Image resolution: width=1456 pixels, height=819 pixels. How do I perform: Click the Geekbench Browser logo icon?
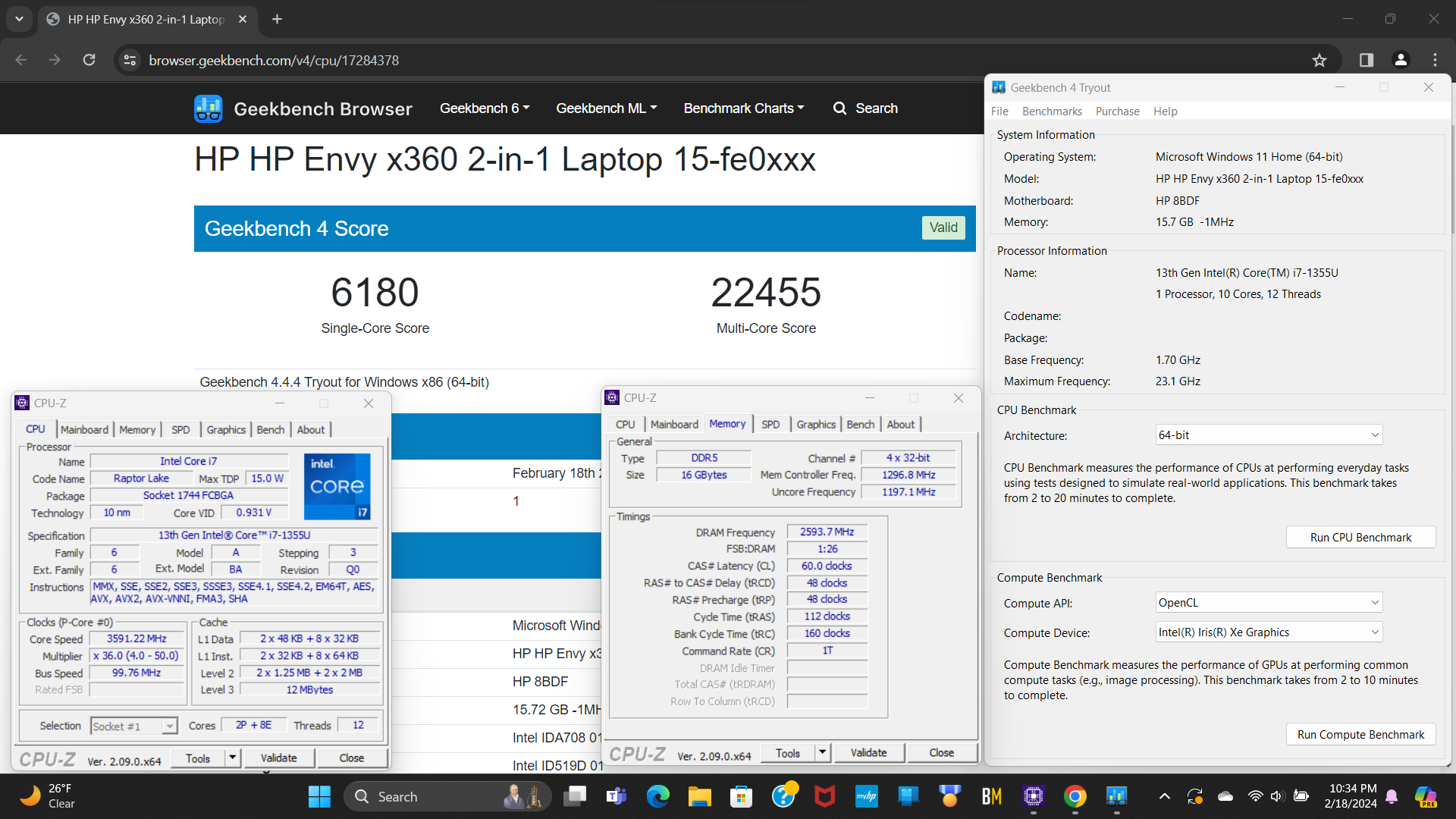[208, 108]
